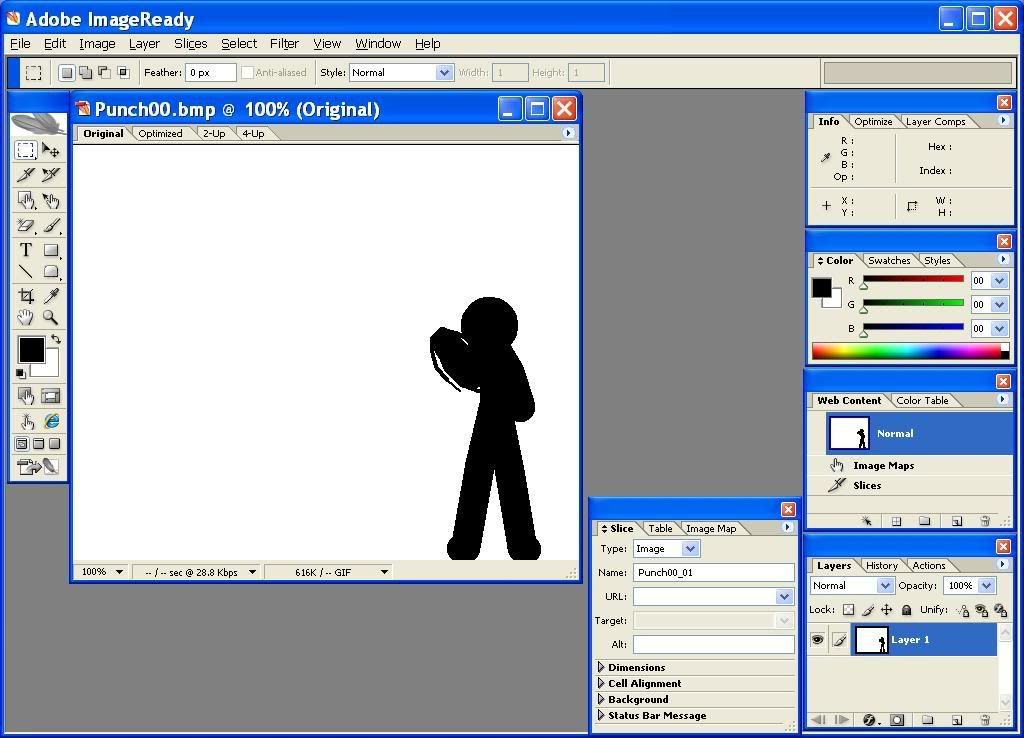Click the foreground color swatch in toolbox
The height and width of the screenshot is (738, 1024).
click(x=30, y=349)
